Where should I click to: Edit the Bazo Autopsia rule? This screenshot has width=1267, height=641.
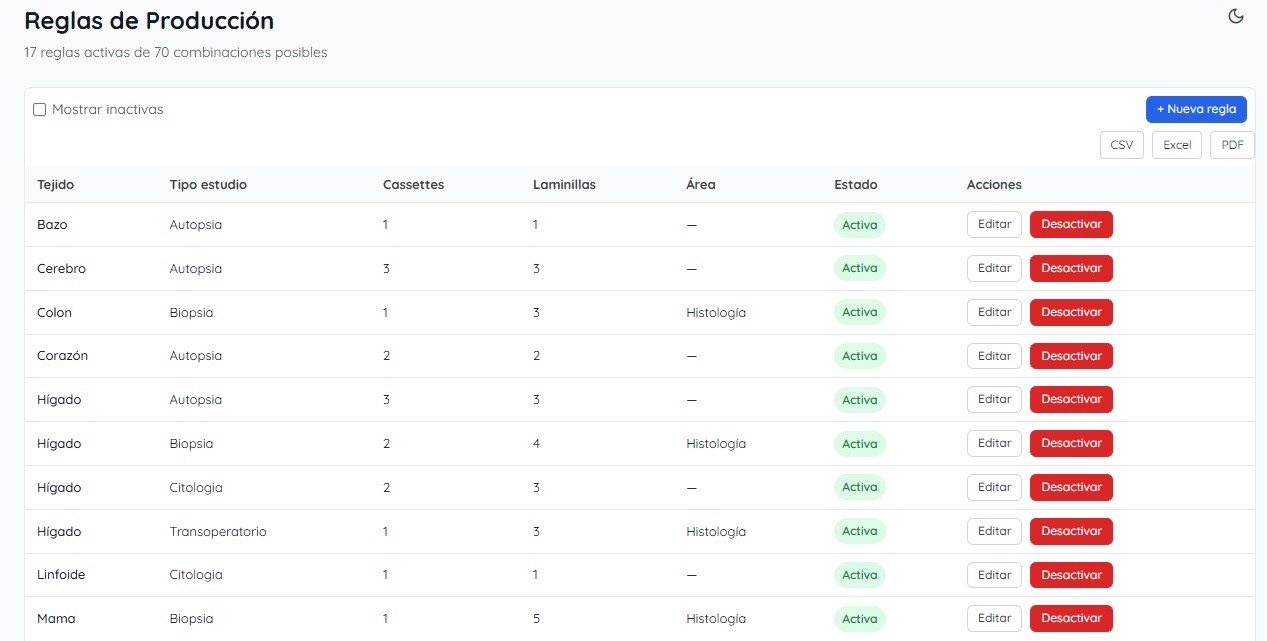[x=994, y=224]
